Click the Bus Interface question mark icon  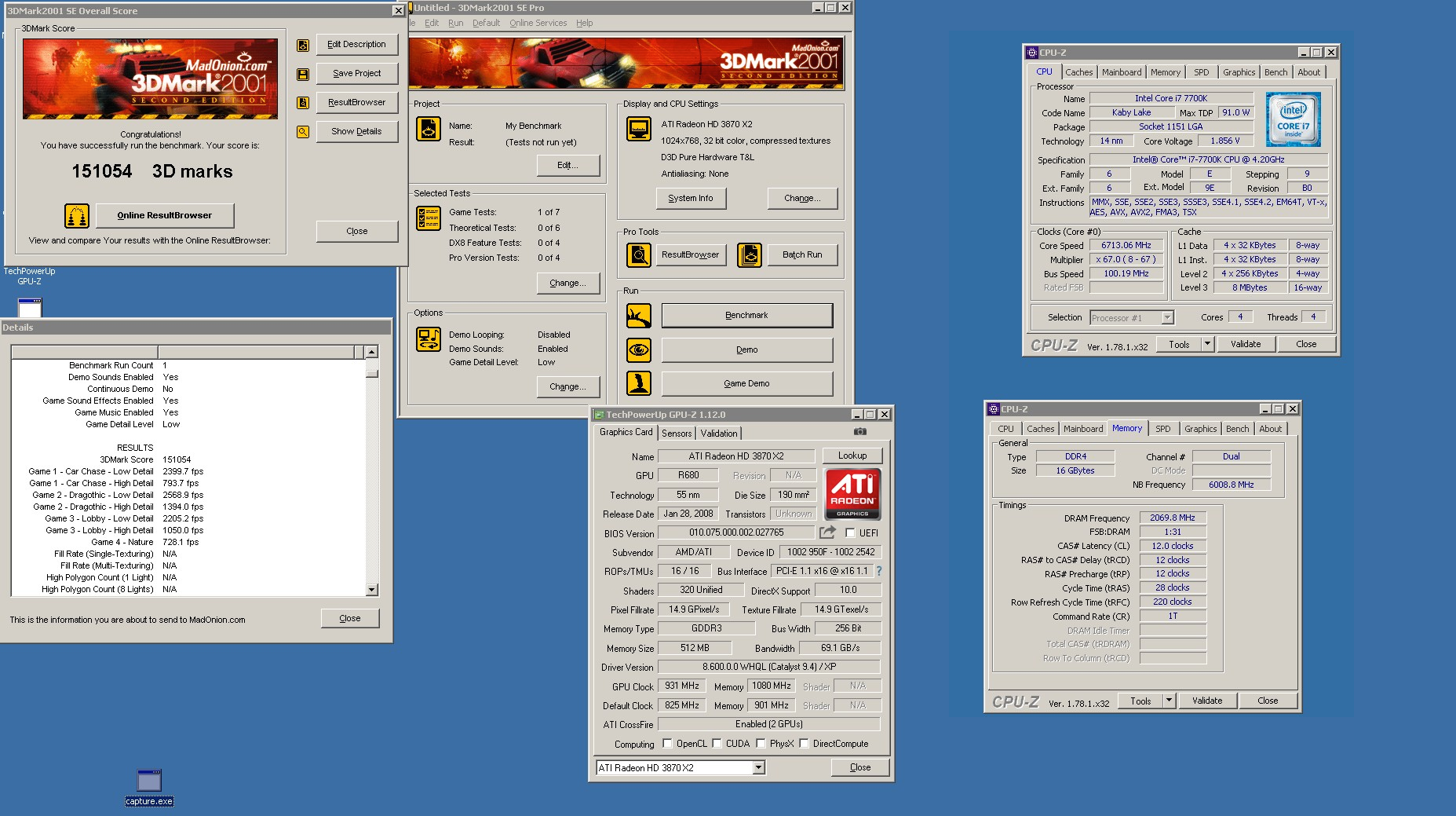point(879,571)
